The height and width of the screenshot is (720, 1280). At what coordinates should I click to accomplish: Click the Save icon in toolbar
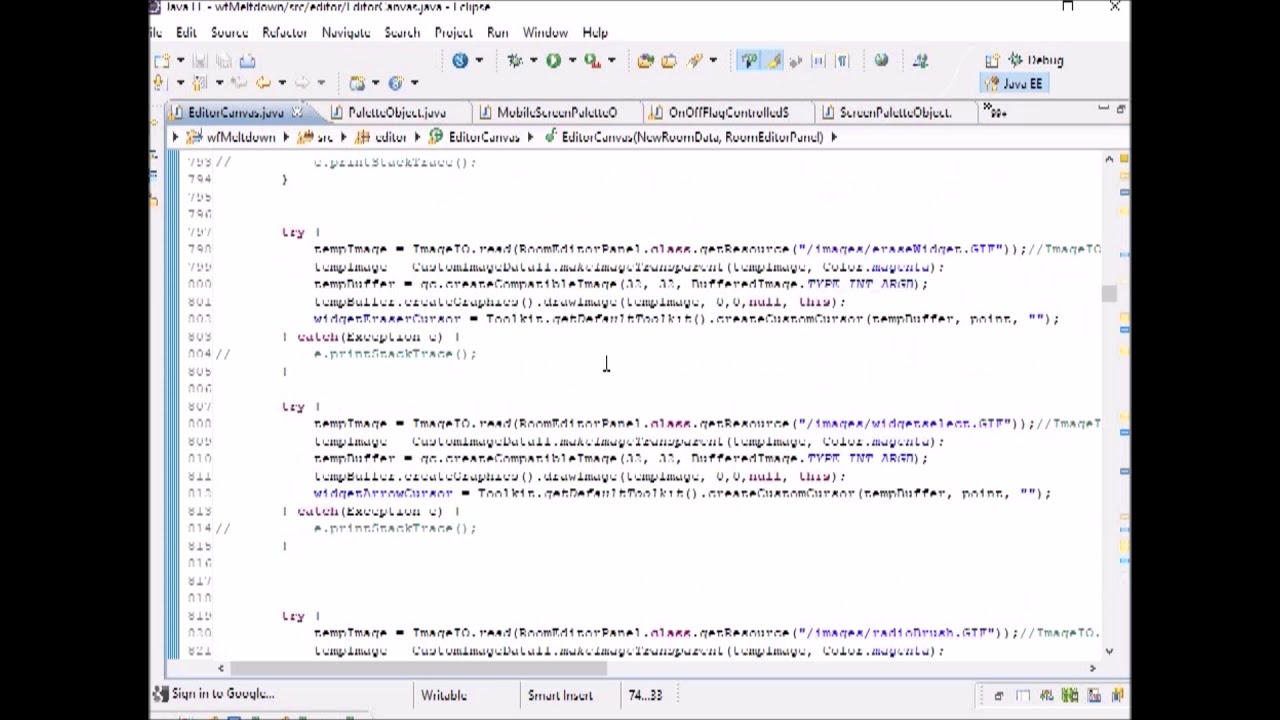pos(200,61)
